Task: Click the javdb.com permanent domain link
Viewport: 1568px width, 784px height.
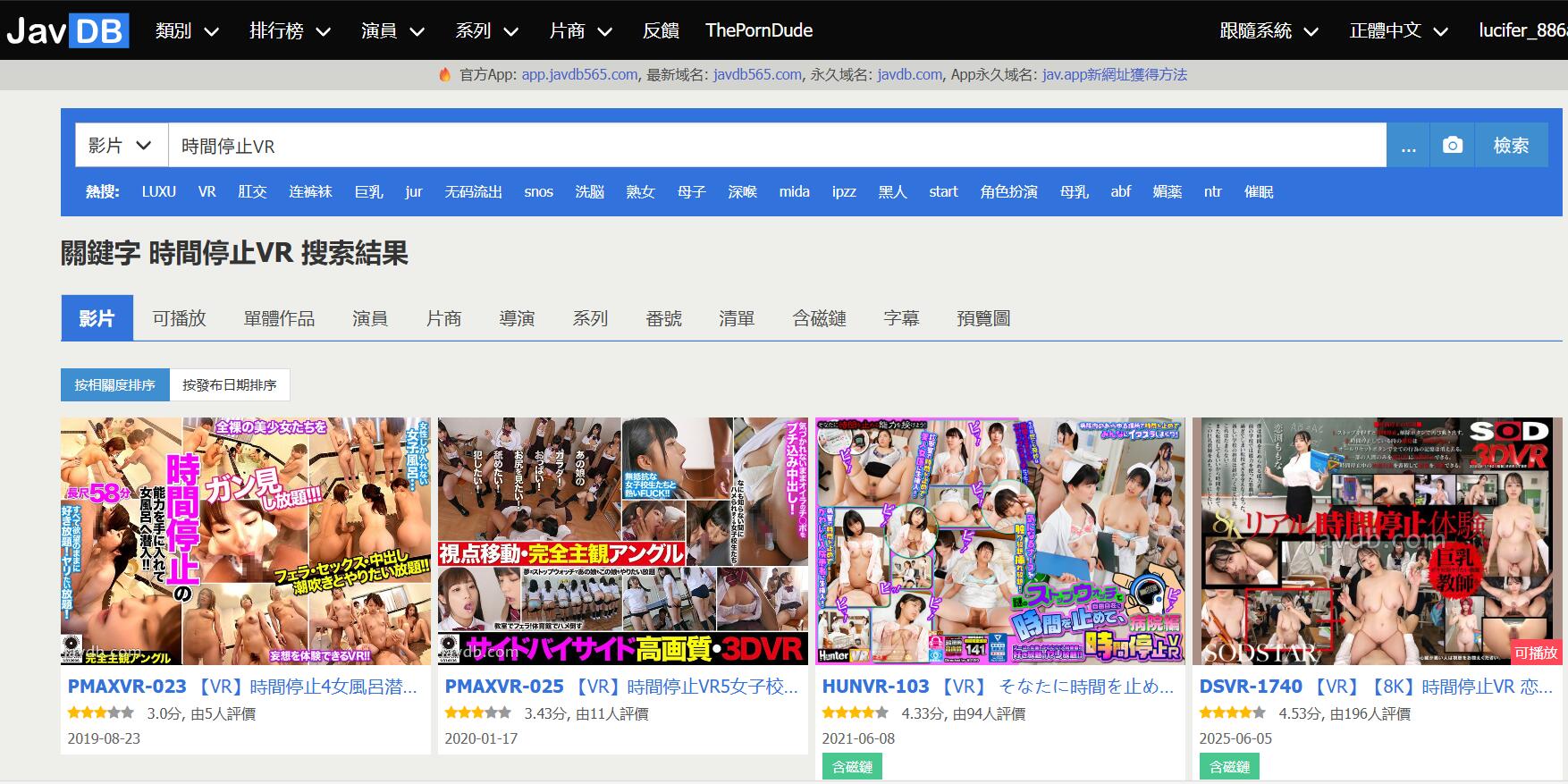Action: [909, 75]
